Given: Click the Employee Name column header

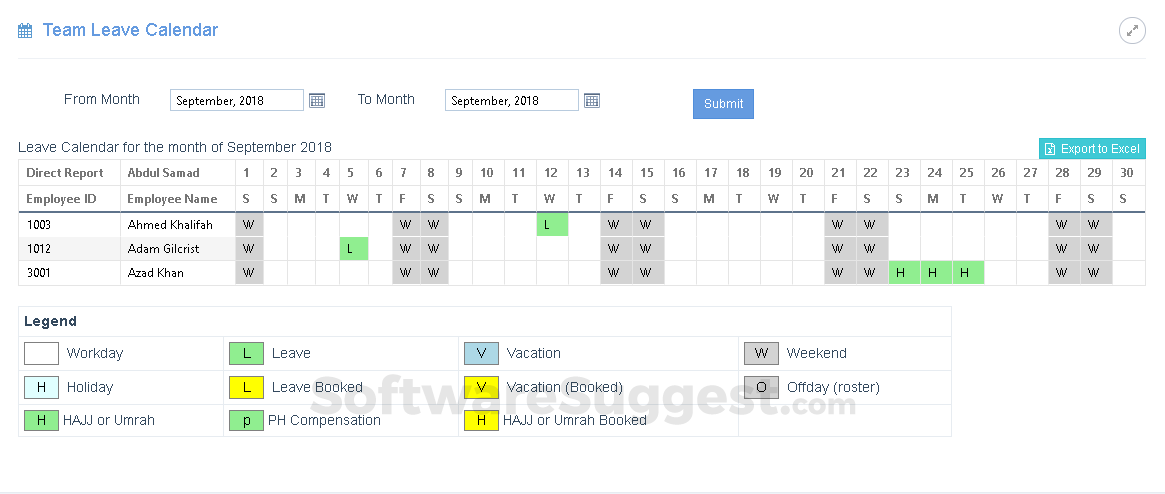Looking at the screenshot, I should click(x=172, y=199).
